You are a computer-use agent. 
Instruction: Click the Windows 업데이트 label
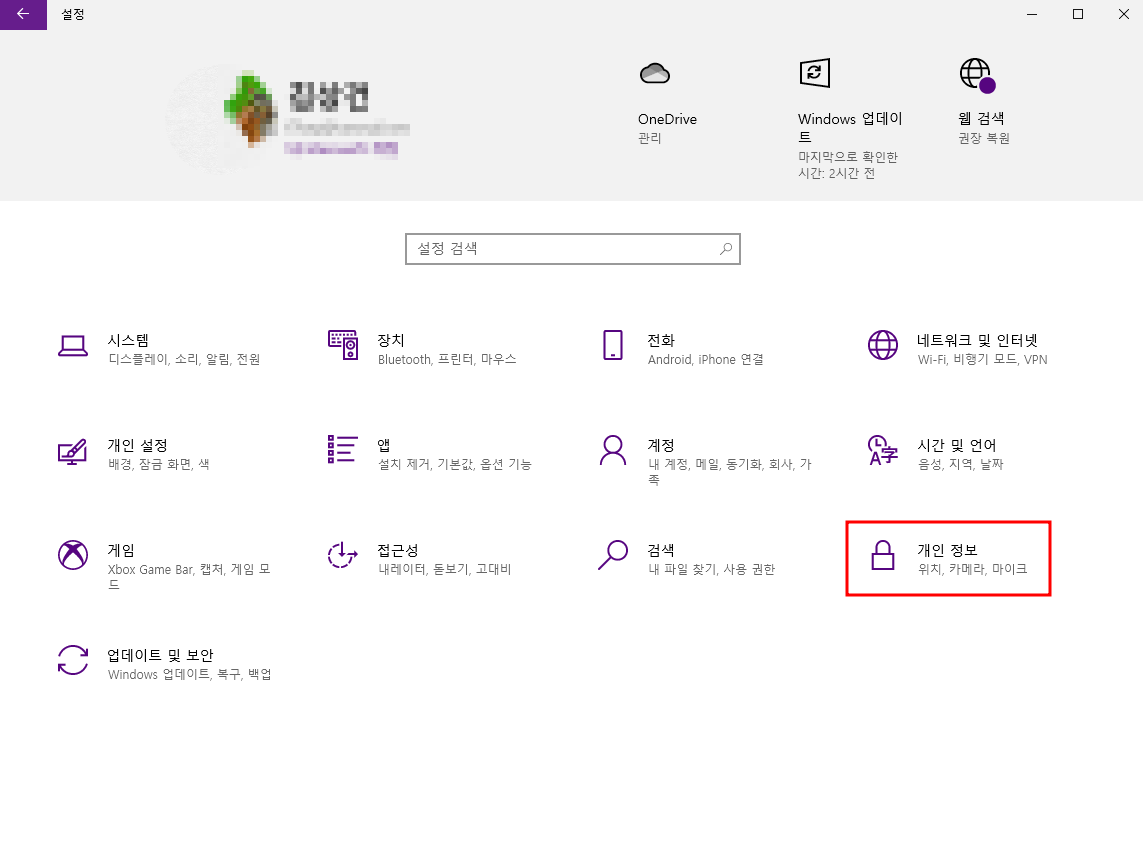click(850, 128)
